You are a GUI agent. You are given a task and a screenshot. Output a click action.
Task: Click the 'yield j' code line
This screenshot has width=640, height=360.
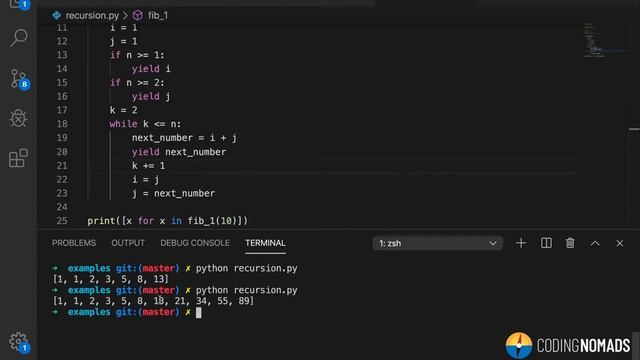(151, 96)
